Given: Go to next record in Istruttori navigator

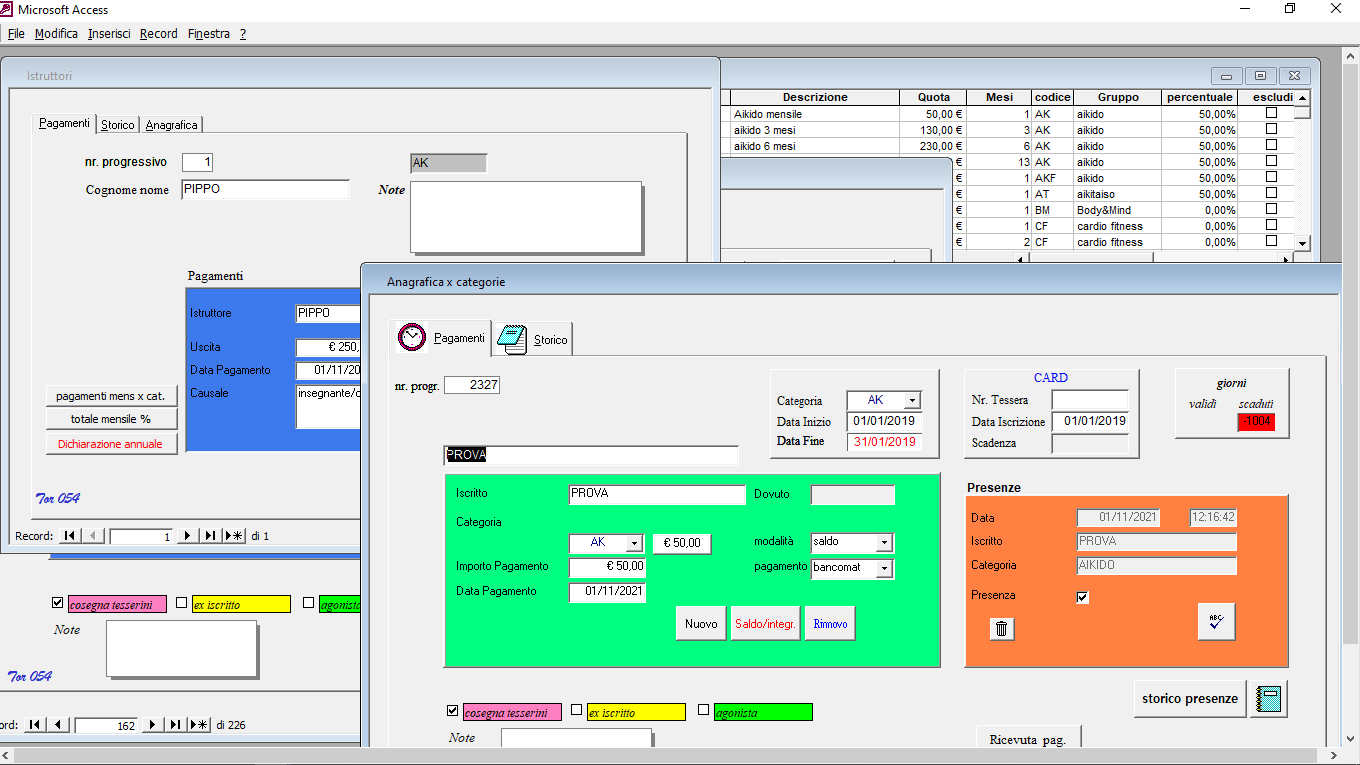Looking at the screenshot, I should tap(187, 536).
